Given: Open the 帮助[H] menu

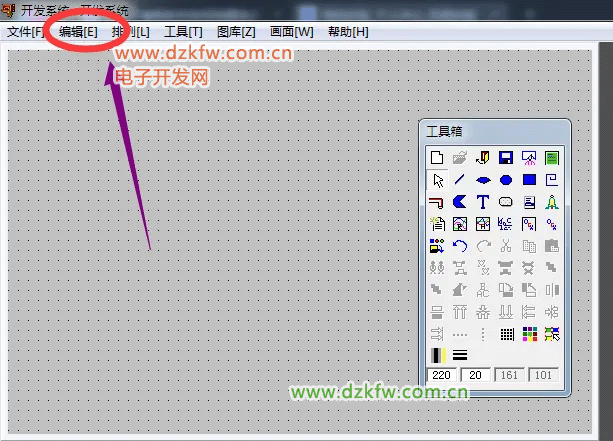Looking at the screenshot, I should coord(348,32).
